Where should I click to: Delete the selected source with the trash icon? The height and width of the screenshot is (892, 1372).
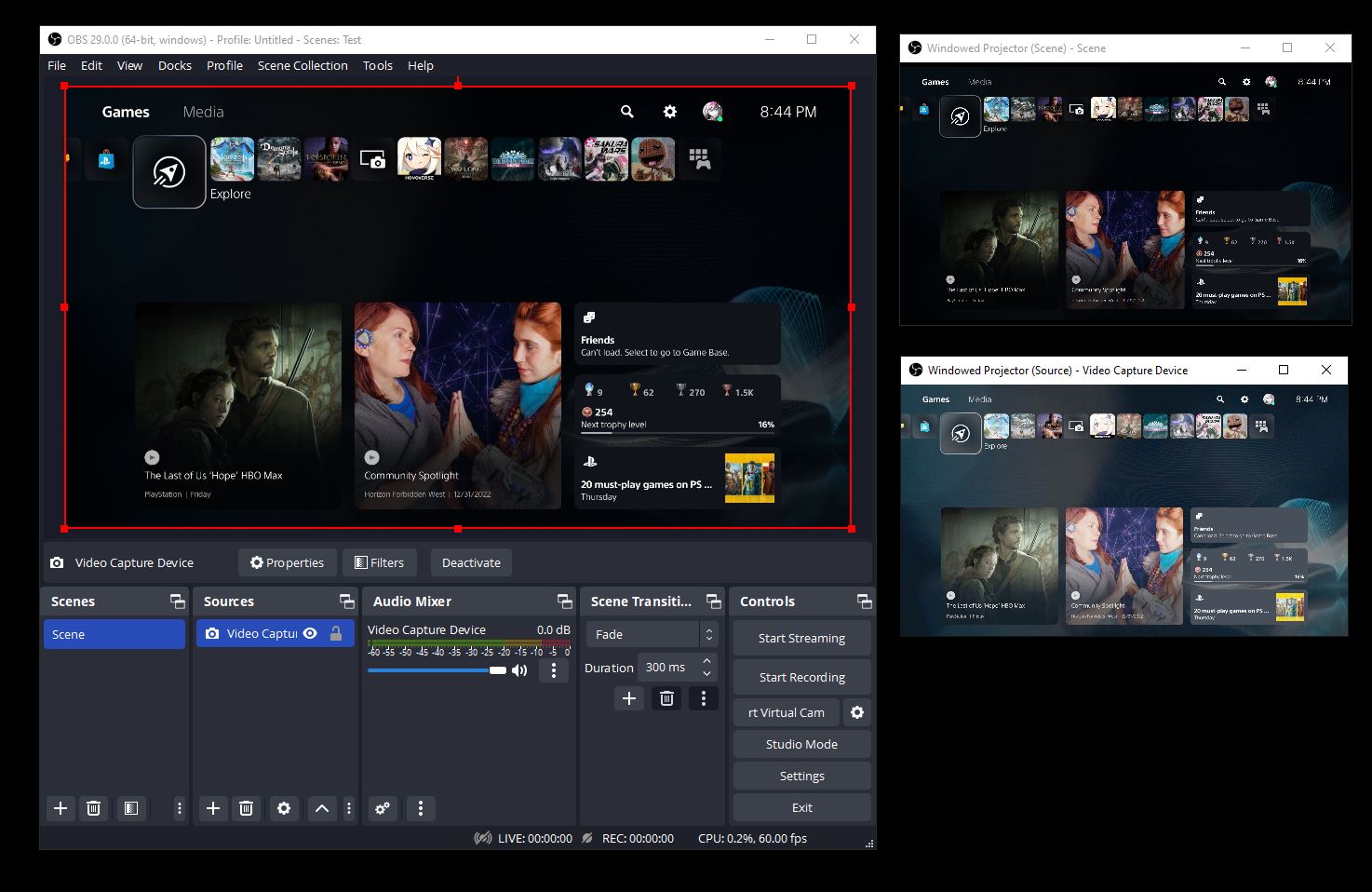click(246, 808)
